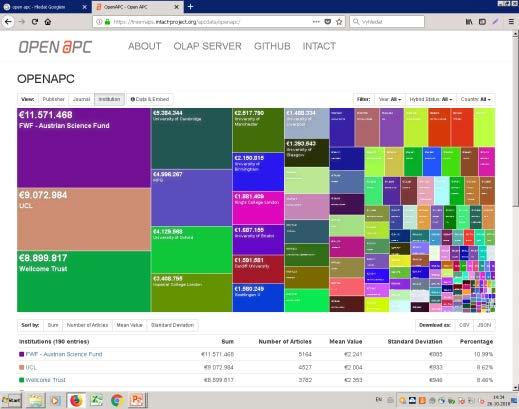The image size is (519, 409).
Task: Select the UCL treemap tile
Action: (84, 219)
